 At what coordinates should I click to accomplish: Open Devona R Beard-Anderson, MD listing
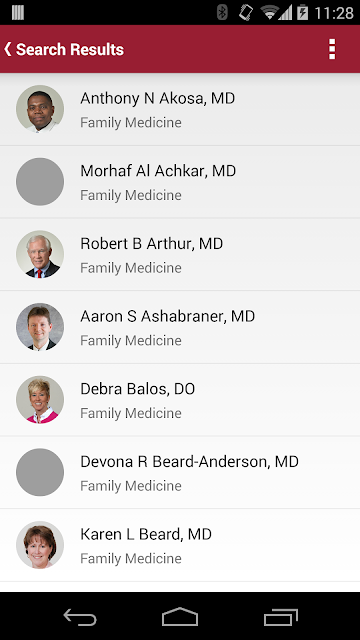pos(180,472)
